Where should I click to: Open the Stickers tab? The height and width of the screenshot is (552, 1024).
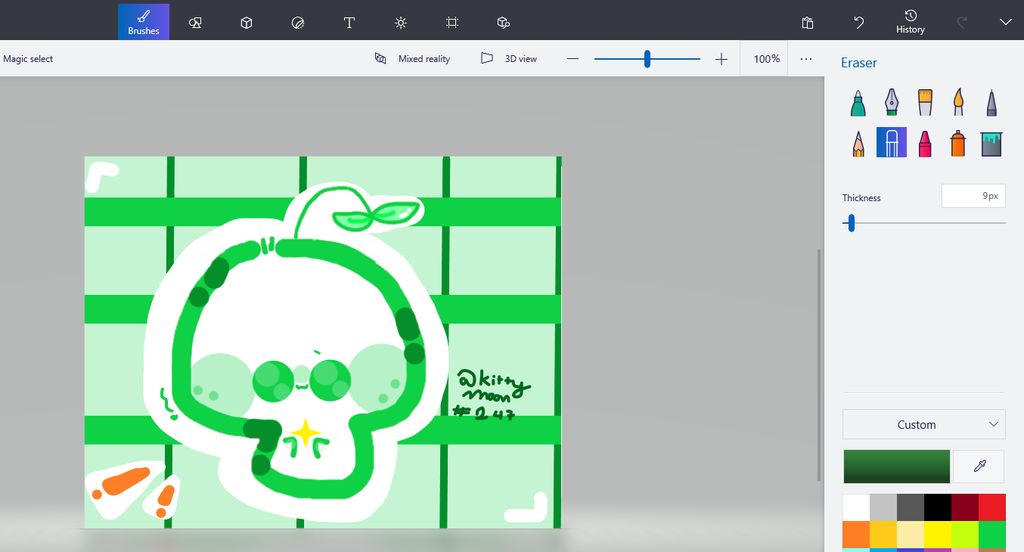pos(298,23)
